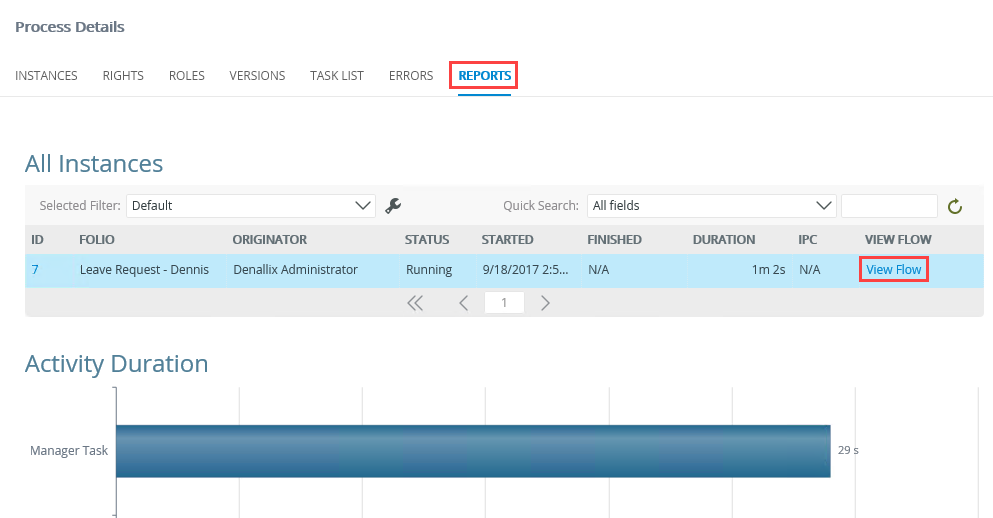The width and height of the screenshot is (993, 518).
Task: Sort by the Originator column header
Action: pyautogui.click(x=270, y=239)
